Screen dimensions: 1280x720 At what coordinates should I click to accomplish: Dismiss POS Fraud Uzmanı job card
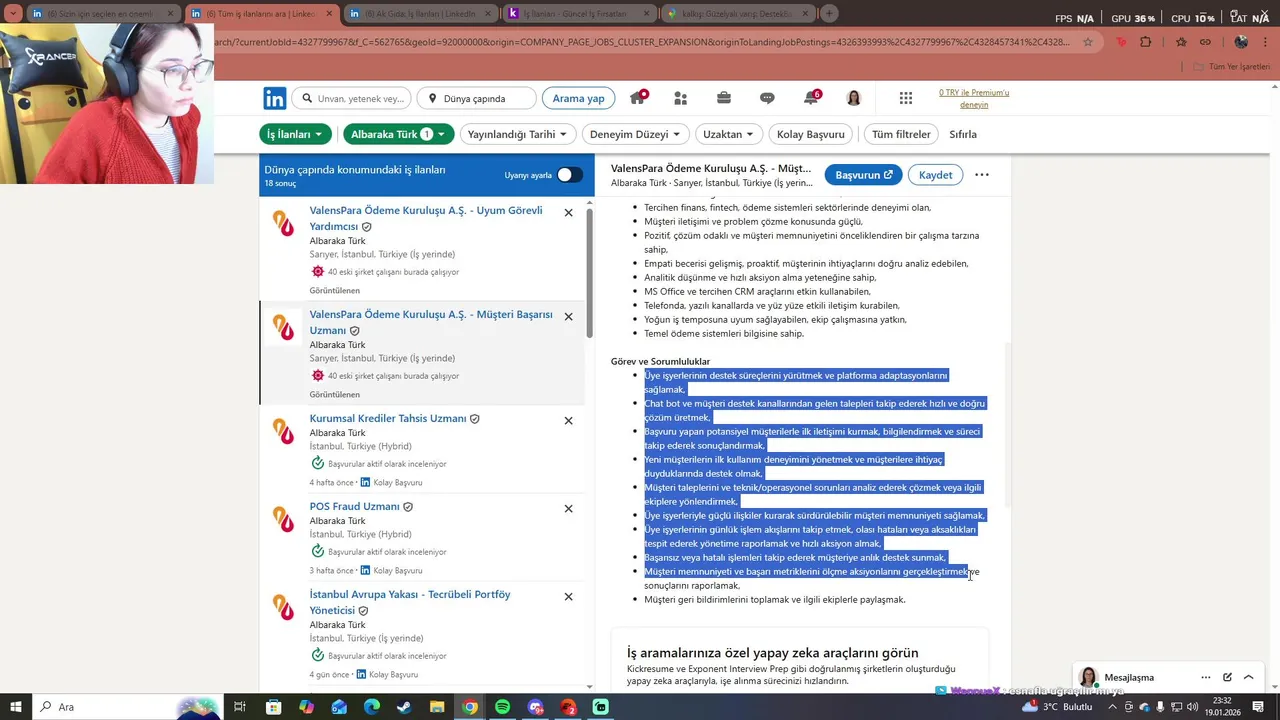coord(568,508)
